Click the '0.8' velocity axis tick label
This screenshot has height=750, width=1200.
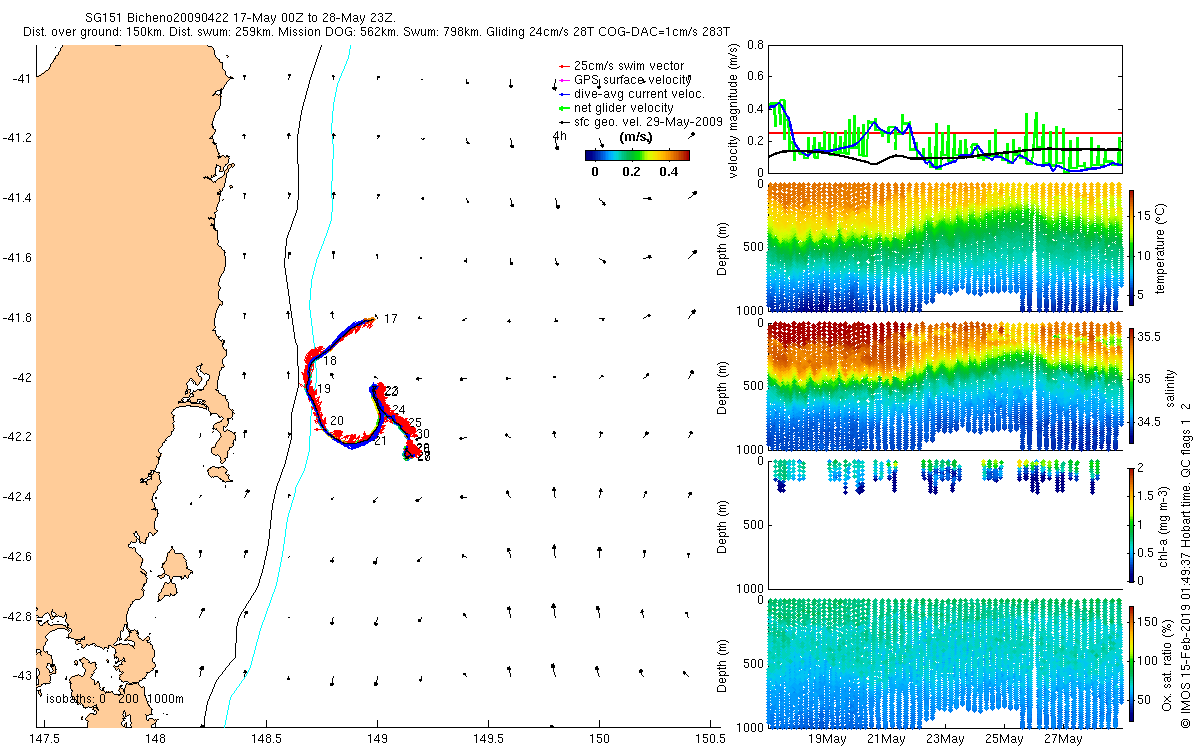[x=753, y=45]
